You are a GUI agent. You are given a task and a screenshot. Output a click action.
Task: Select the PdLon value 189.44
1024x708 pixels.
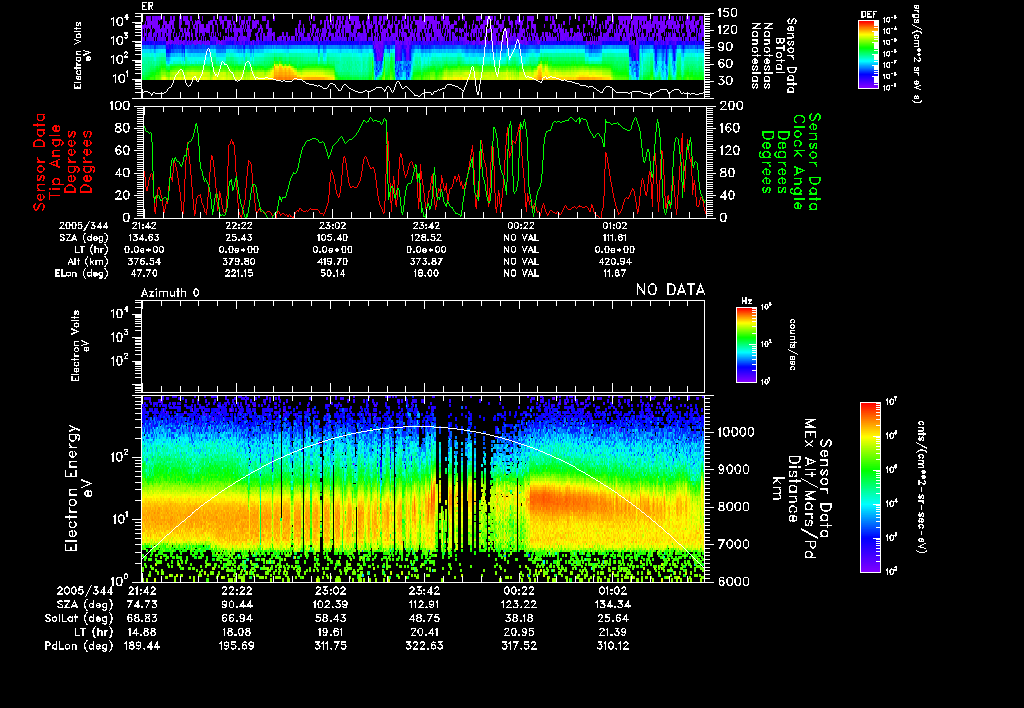pyautogui.click(x=142, y=646)
